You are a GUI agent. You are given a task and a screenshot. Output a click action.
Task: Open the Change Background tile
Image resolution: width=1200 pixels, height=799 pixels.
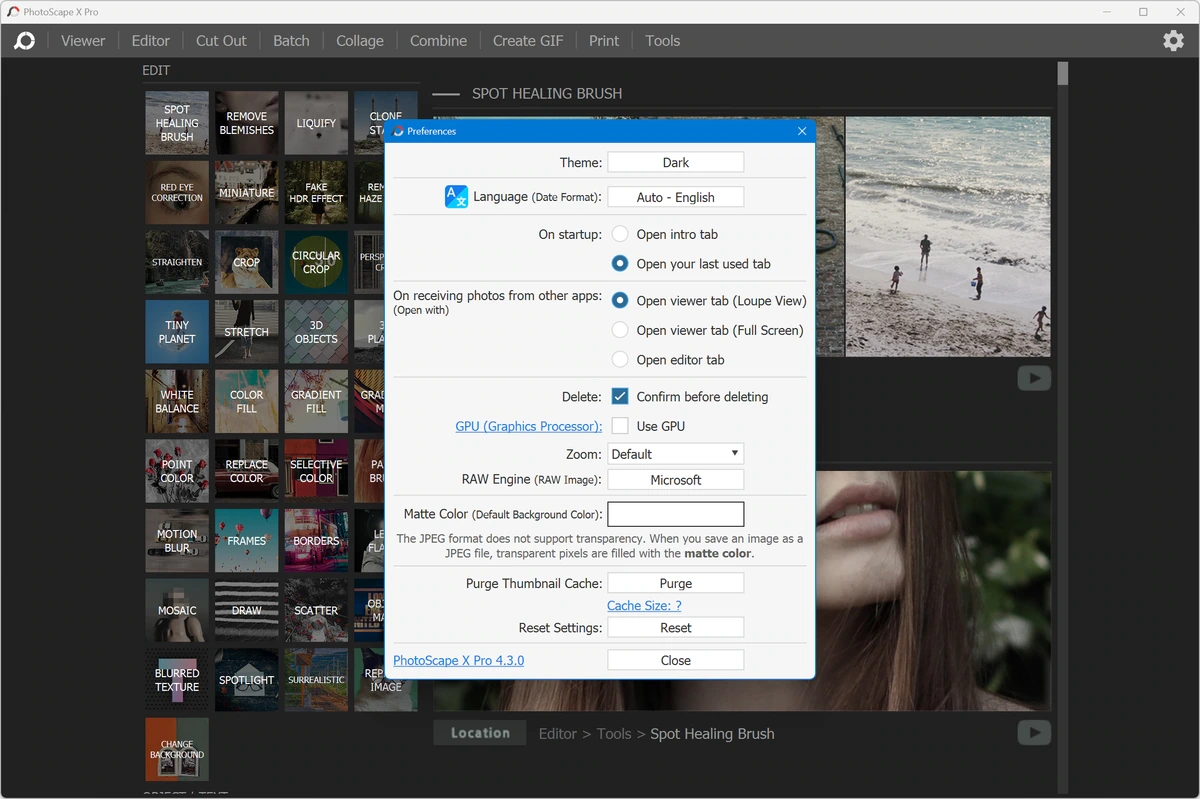177,749
